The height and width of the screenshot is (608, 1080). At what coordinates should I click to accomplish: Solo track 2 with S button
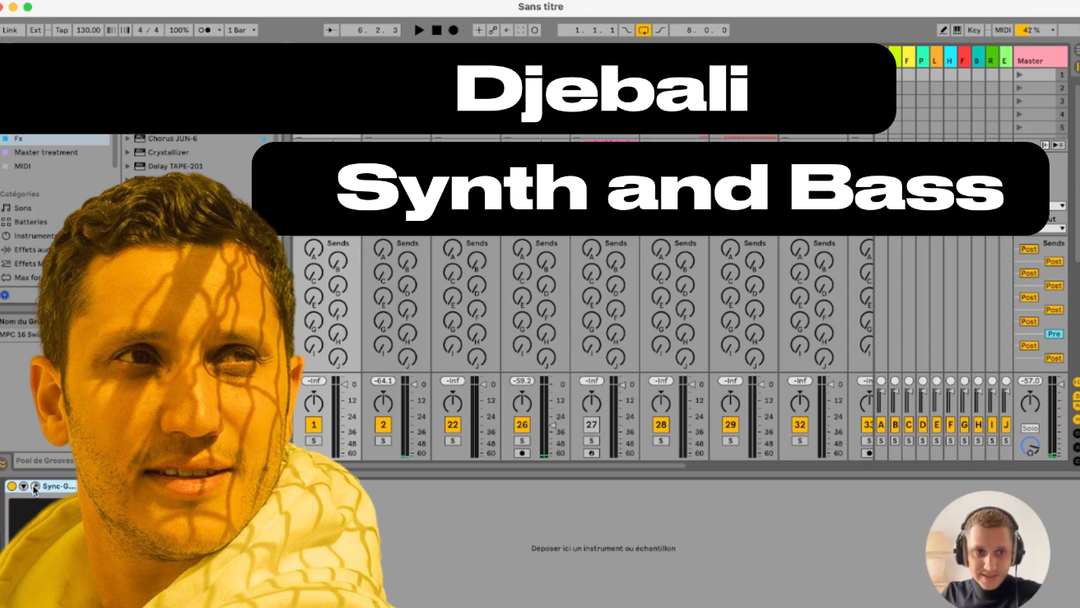tap(383, 441)
